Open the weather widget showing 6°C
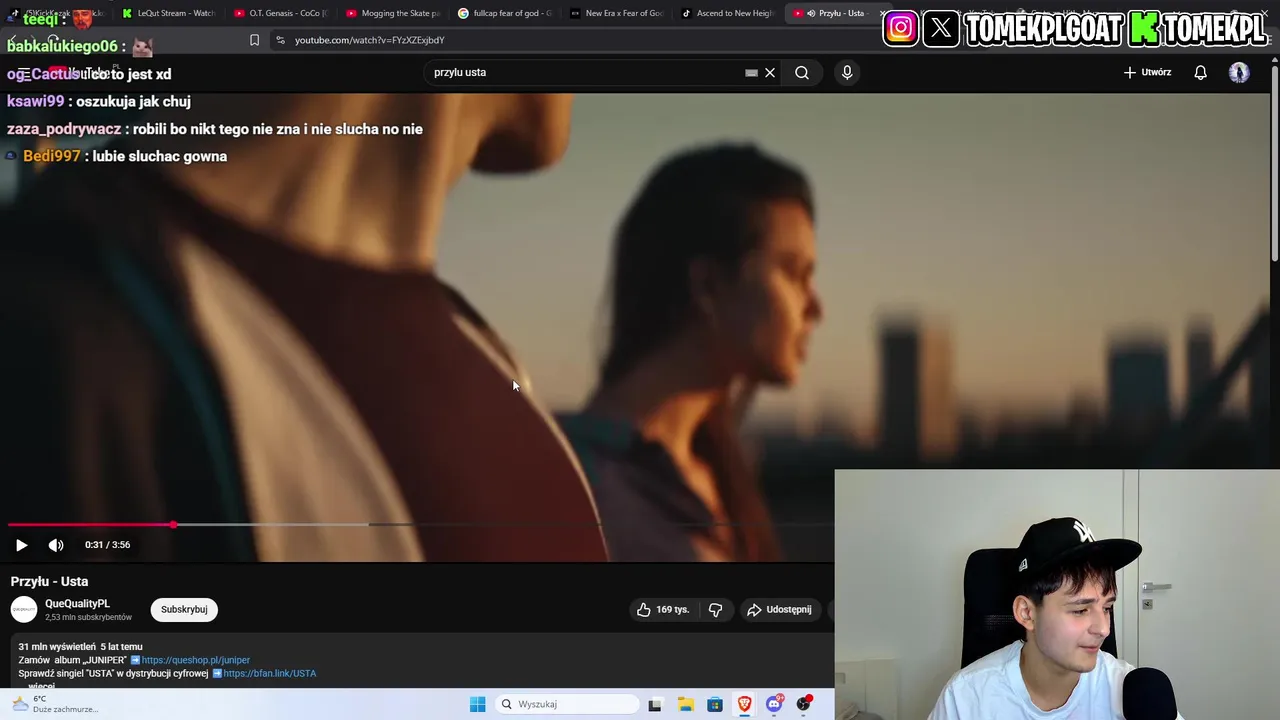Viewport: 1280px width, 720px height. pos(55,704)
